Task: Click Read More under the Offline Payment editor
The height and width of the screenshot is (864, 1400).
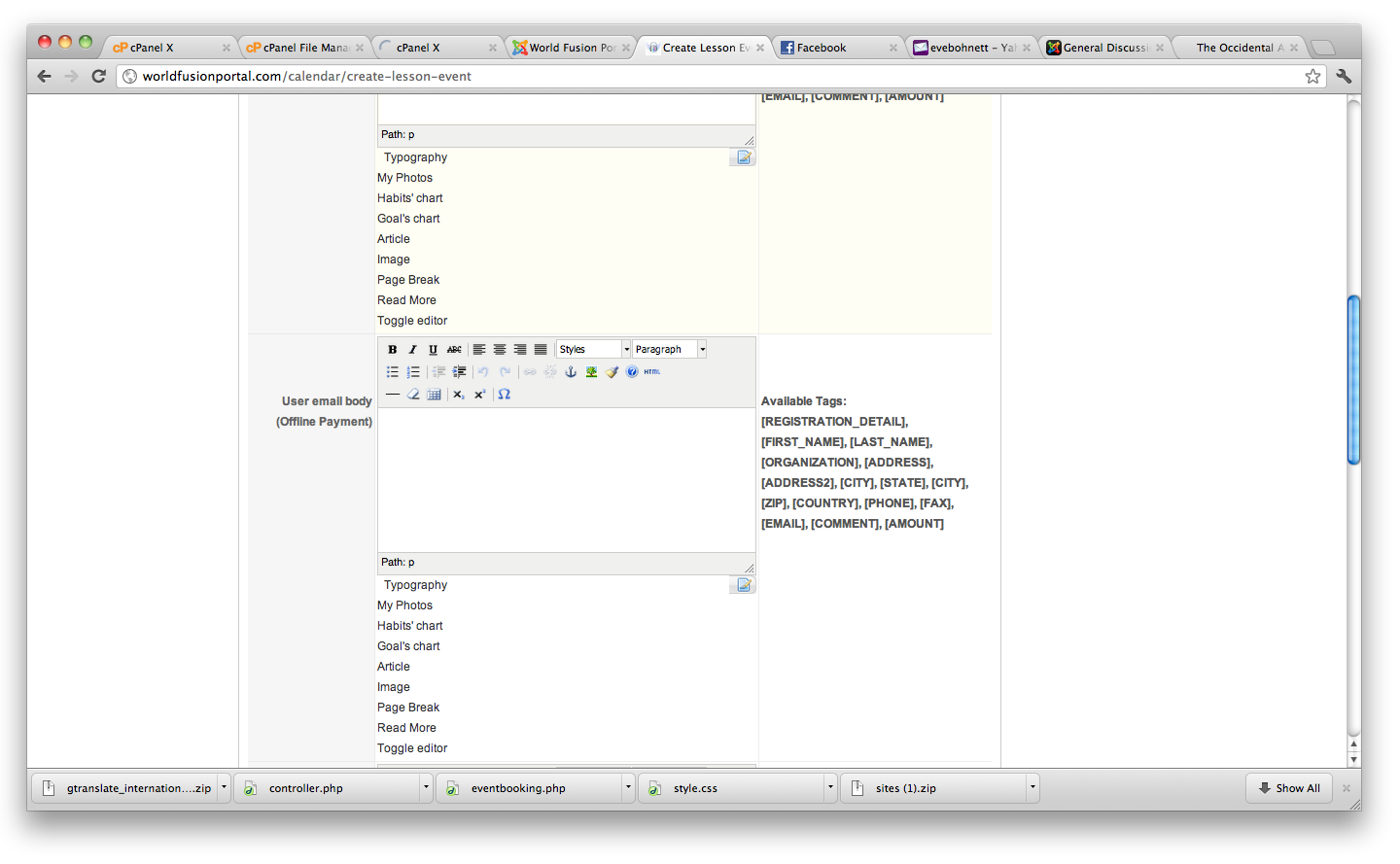Action: point(406,728)
